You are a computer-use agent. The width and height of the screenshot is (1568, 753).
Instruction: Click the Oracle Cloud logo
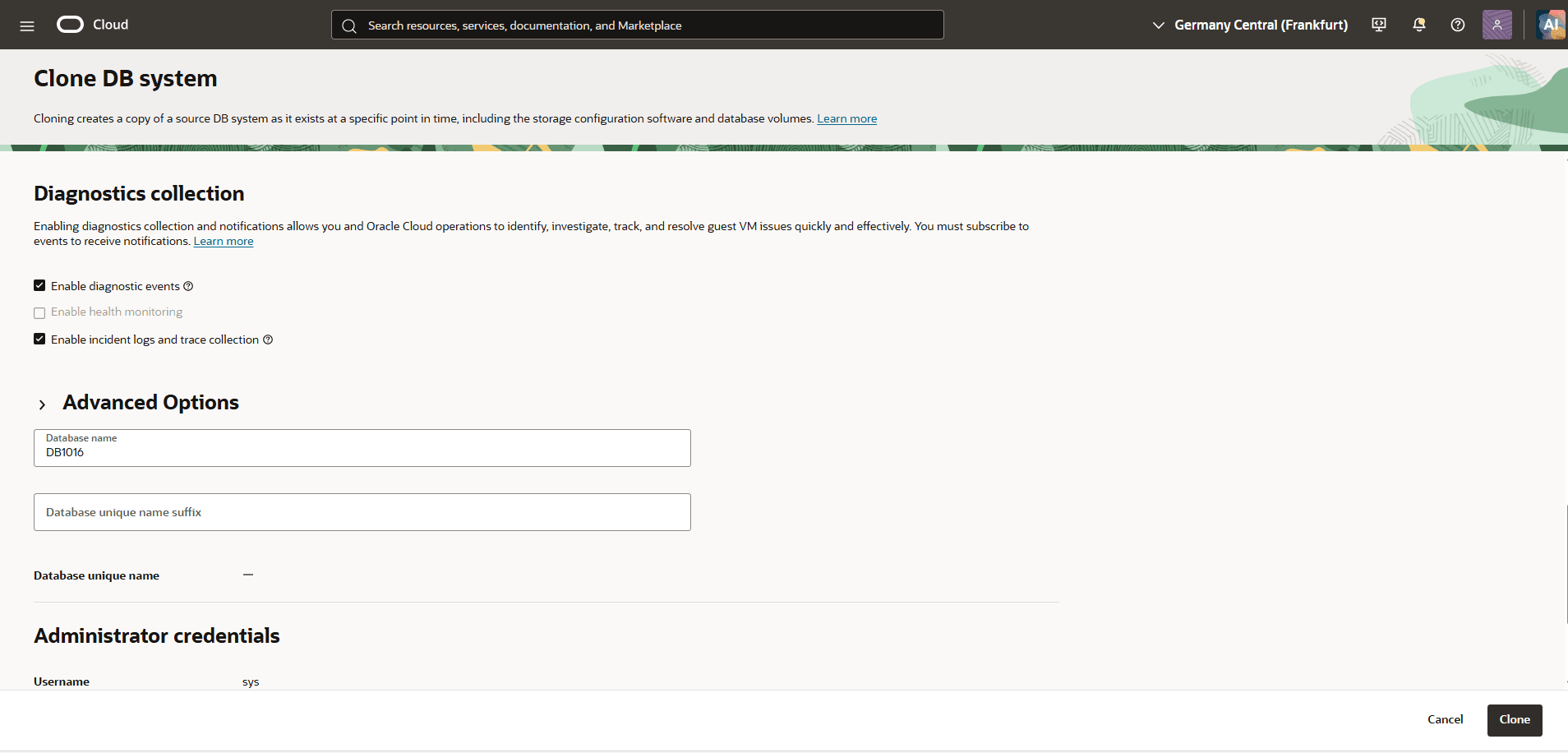coord(70,25)
